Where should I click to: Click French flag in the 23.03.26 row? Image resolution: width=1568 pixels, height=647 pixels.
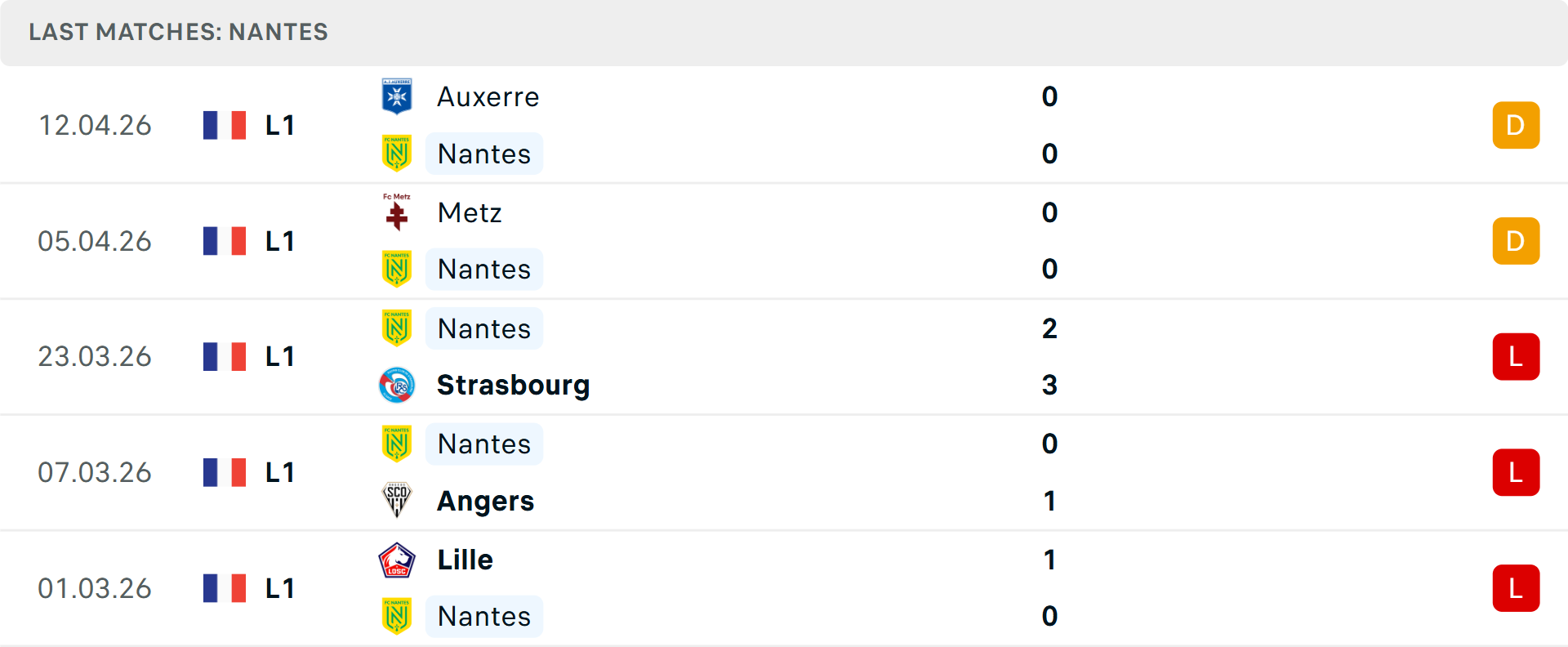click(x=225, y=357)
